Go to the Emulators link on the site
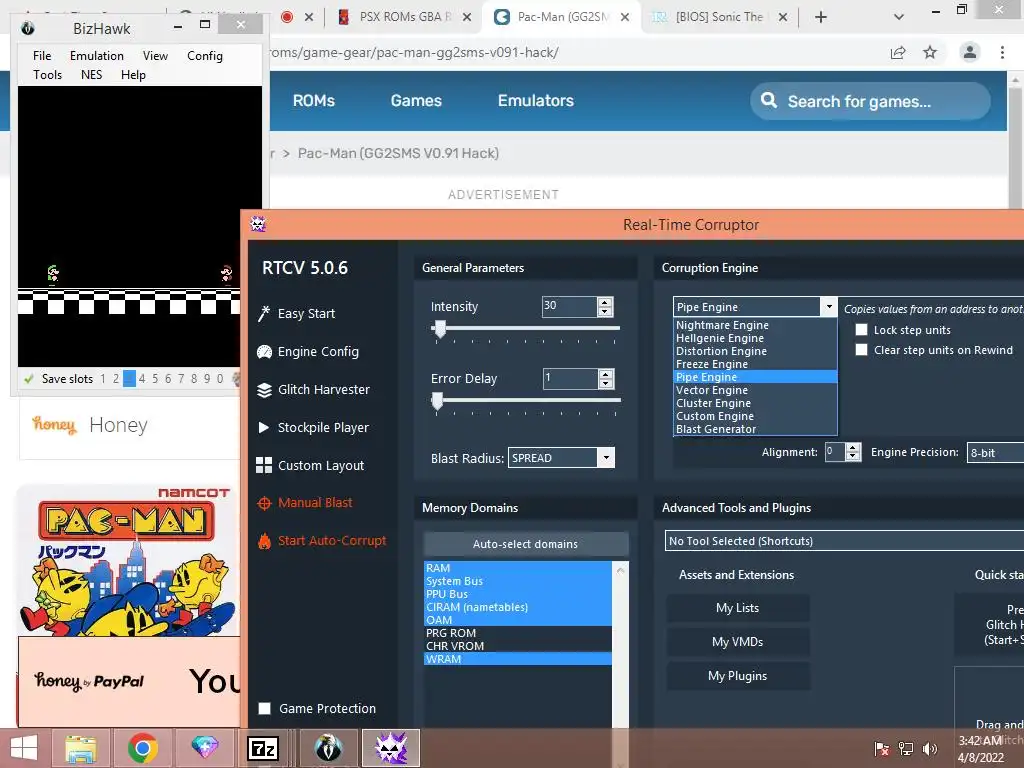This screenshot has width=1024, height=768. point(536,101)
